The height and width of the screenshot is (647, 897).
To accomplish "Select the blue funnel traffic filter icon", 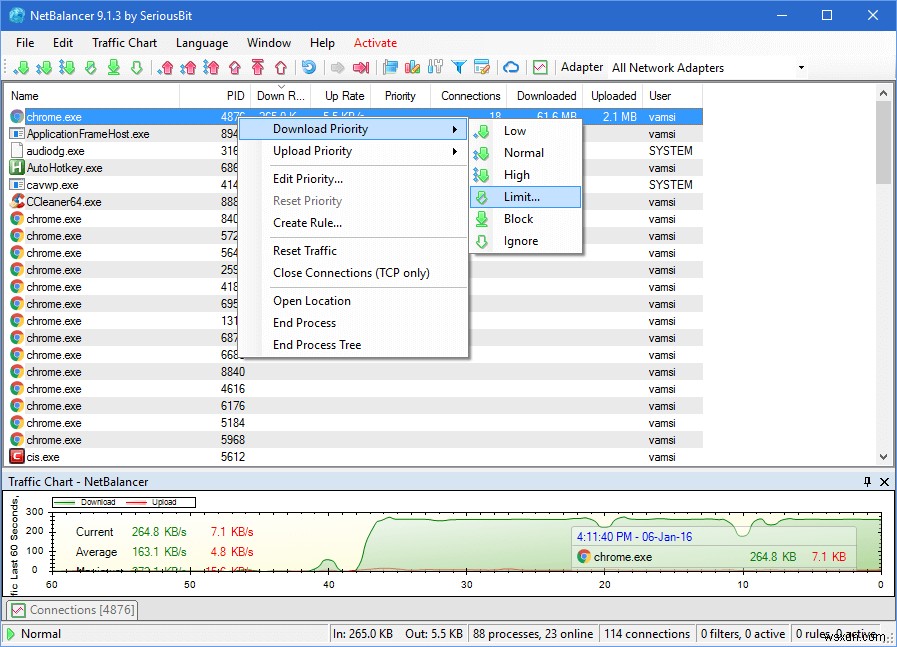I will coord(459,67).
